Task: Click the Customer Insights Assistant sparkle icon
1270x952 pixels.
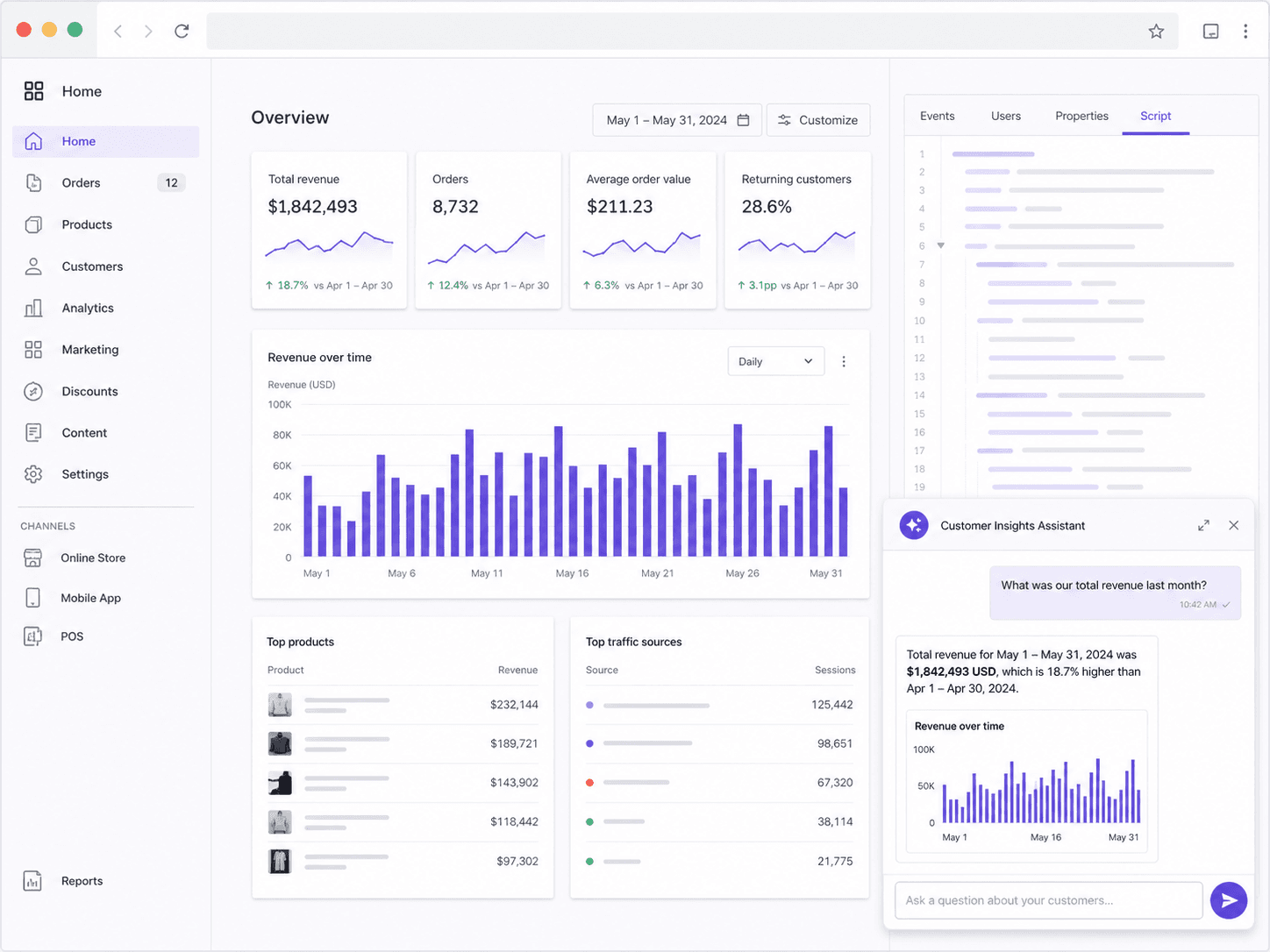Action: click(914, 525)
